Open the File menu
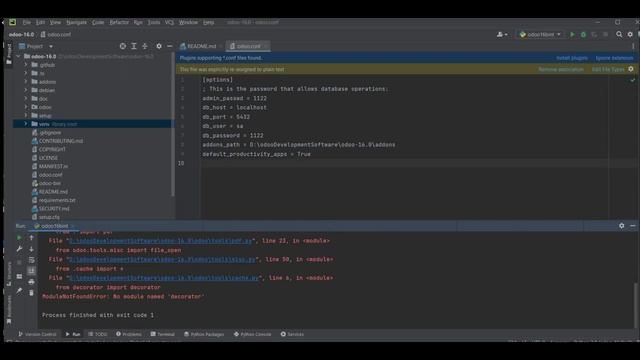This screenshot has height=360, width=640. pyautogui.click(x=27, y=22)
